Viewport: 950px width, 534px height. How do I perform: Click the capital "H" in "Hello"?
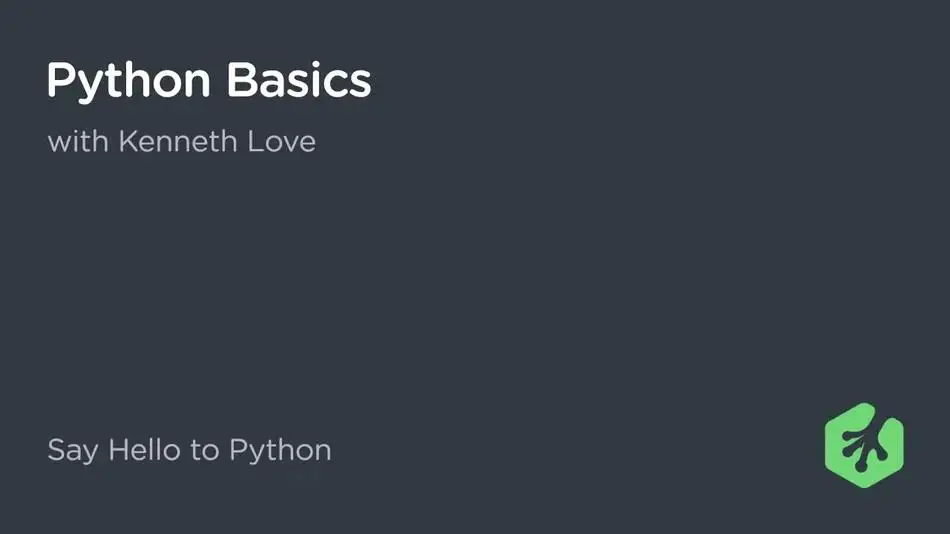[x=119, y=450]
